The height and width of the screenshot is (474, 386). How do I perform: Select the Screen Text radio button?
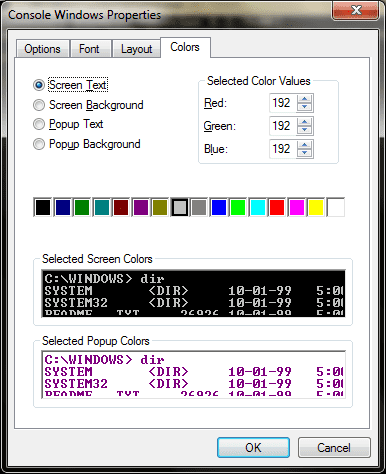tap(39, 85)
